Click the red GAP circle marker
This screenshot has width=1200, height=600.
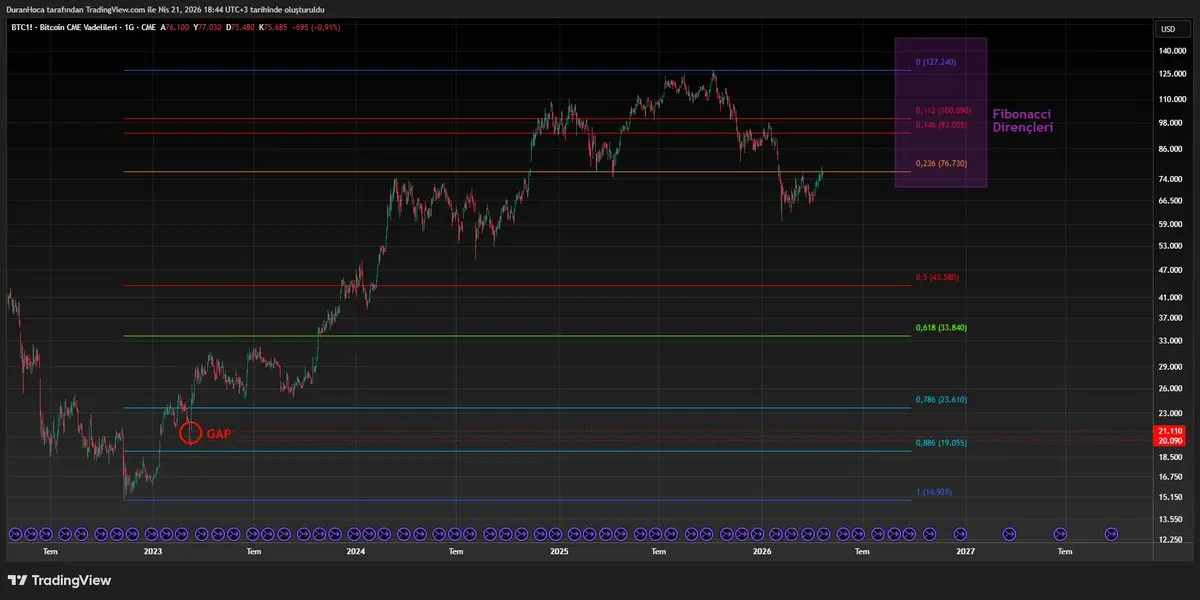pos(190,433)
